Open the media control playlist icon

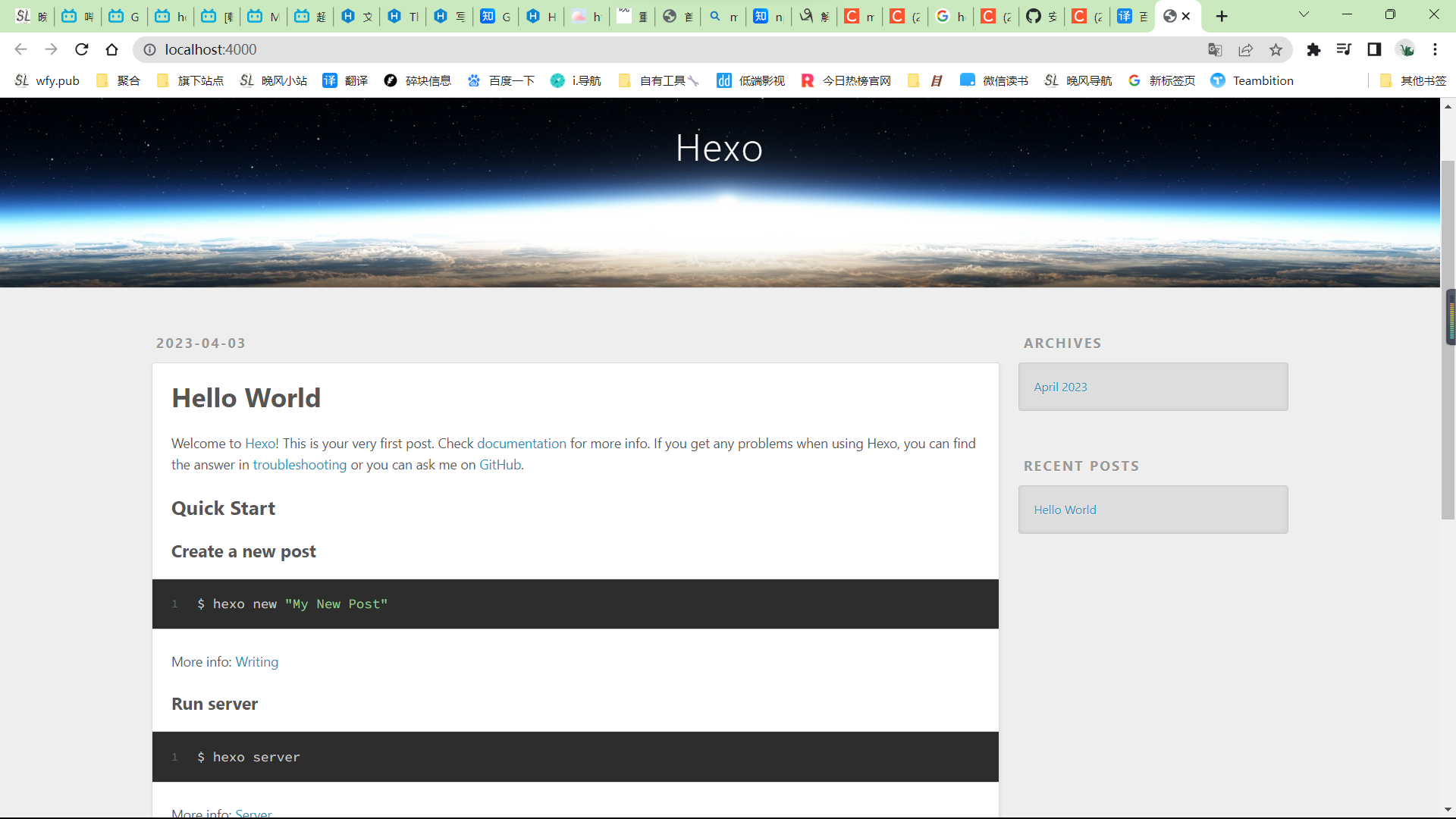click(1344, 49)
